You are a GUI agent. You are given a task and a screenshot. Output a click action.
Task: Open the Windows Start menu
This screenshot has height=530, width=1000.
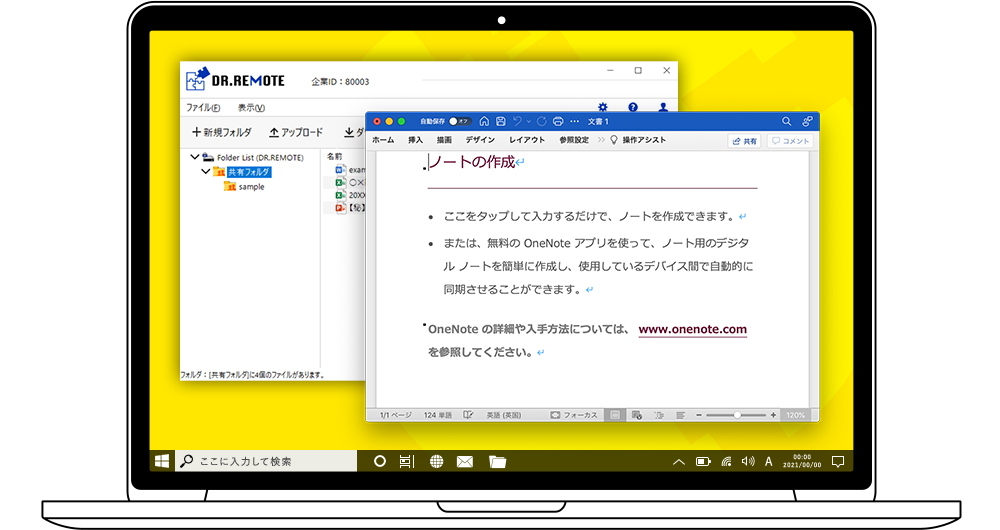(162, 461)
